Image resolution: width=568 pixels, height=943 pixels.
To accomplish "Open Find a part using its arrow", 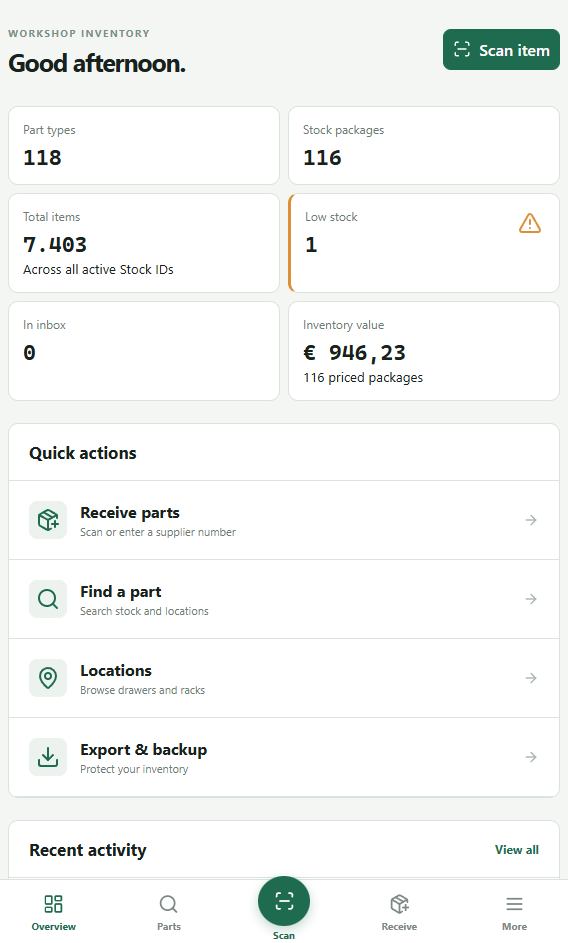I will [531, 599].
